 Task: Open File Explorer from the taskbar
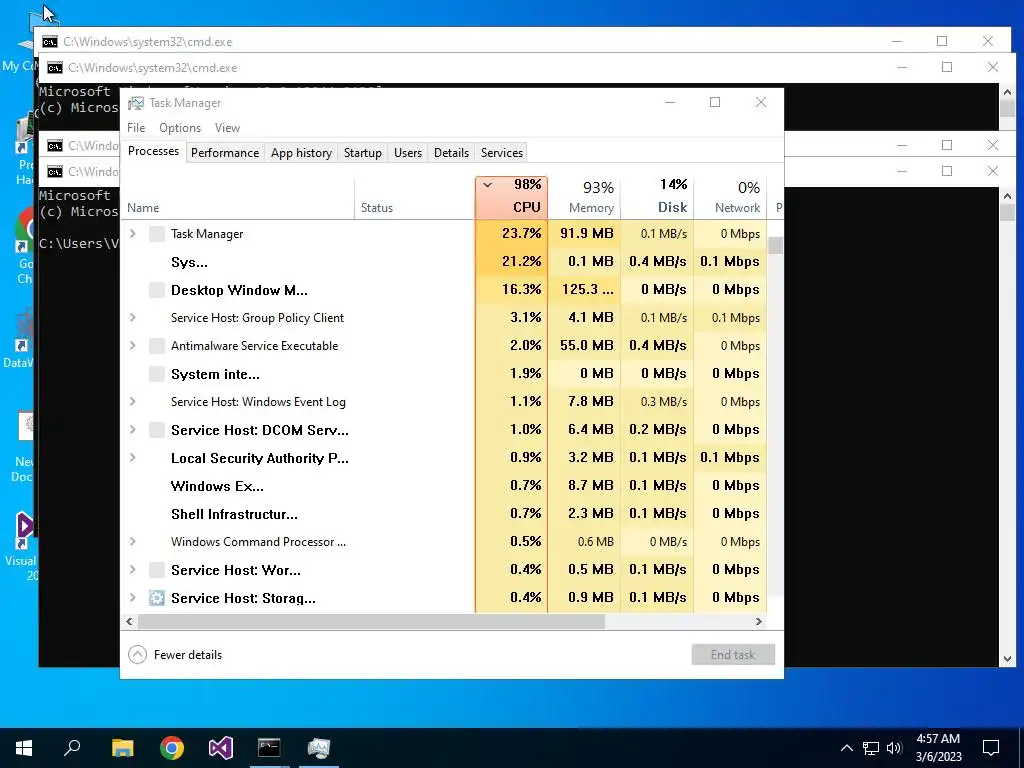click(x=122, y=748)
